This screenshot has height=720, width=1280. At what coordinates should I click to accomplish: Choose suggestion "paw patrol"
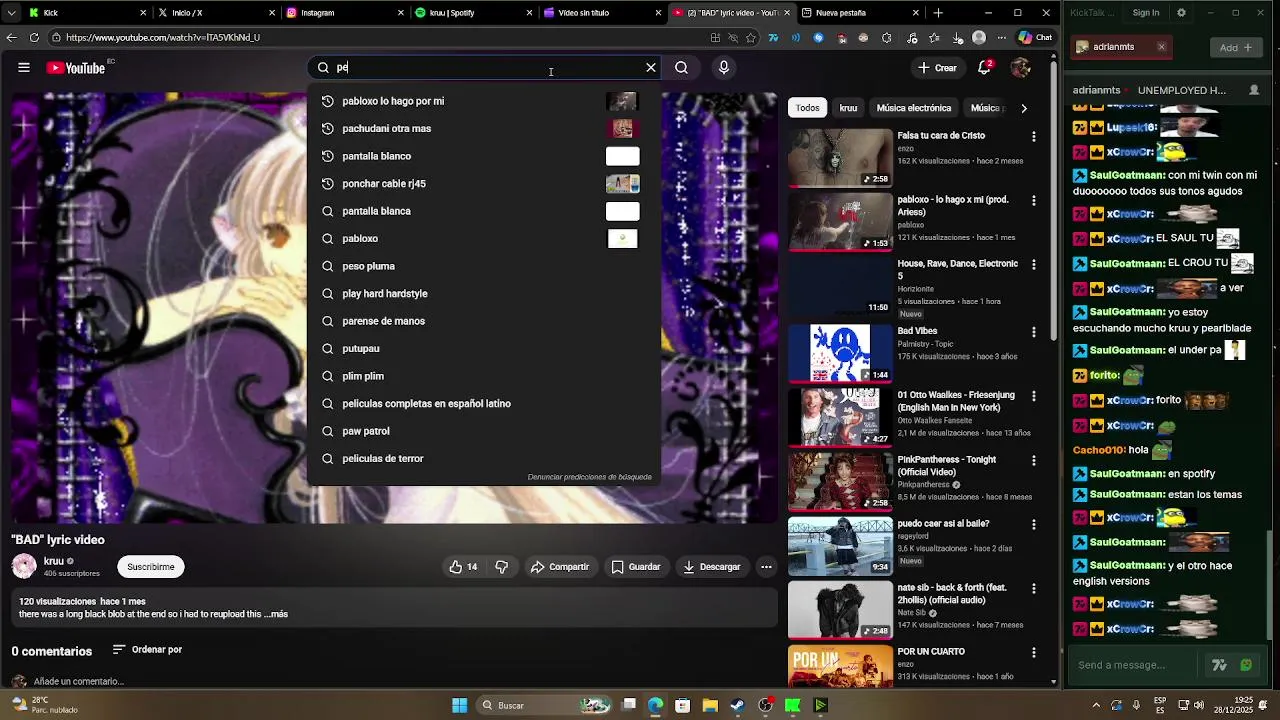[483, 431]
